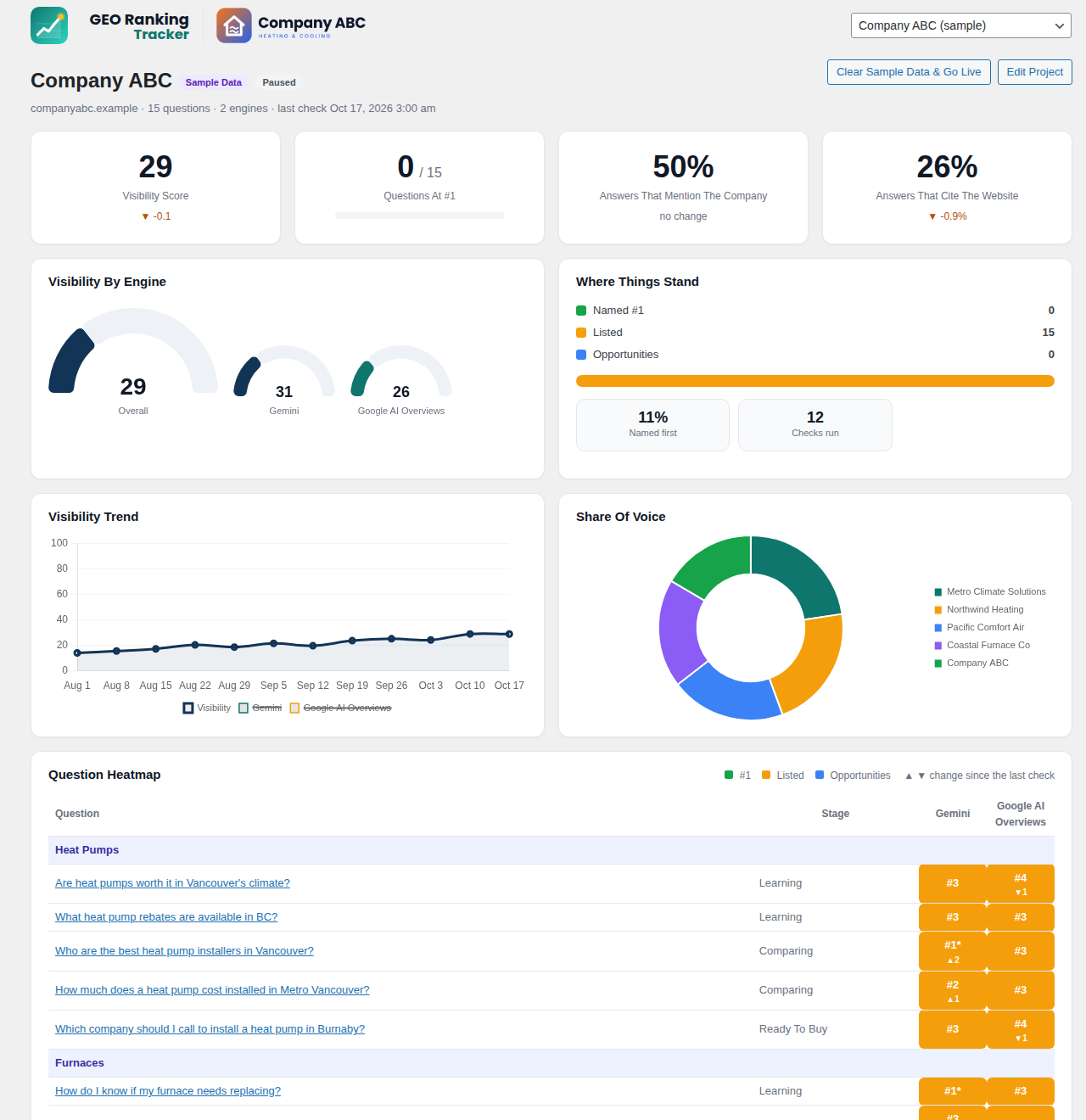Toggle the Visibility series in trend legend
This screenshot has width=1086, height=1120.
pyautogui.click(x=207, y=708)
